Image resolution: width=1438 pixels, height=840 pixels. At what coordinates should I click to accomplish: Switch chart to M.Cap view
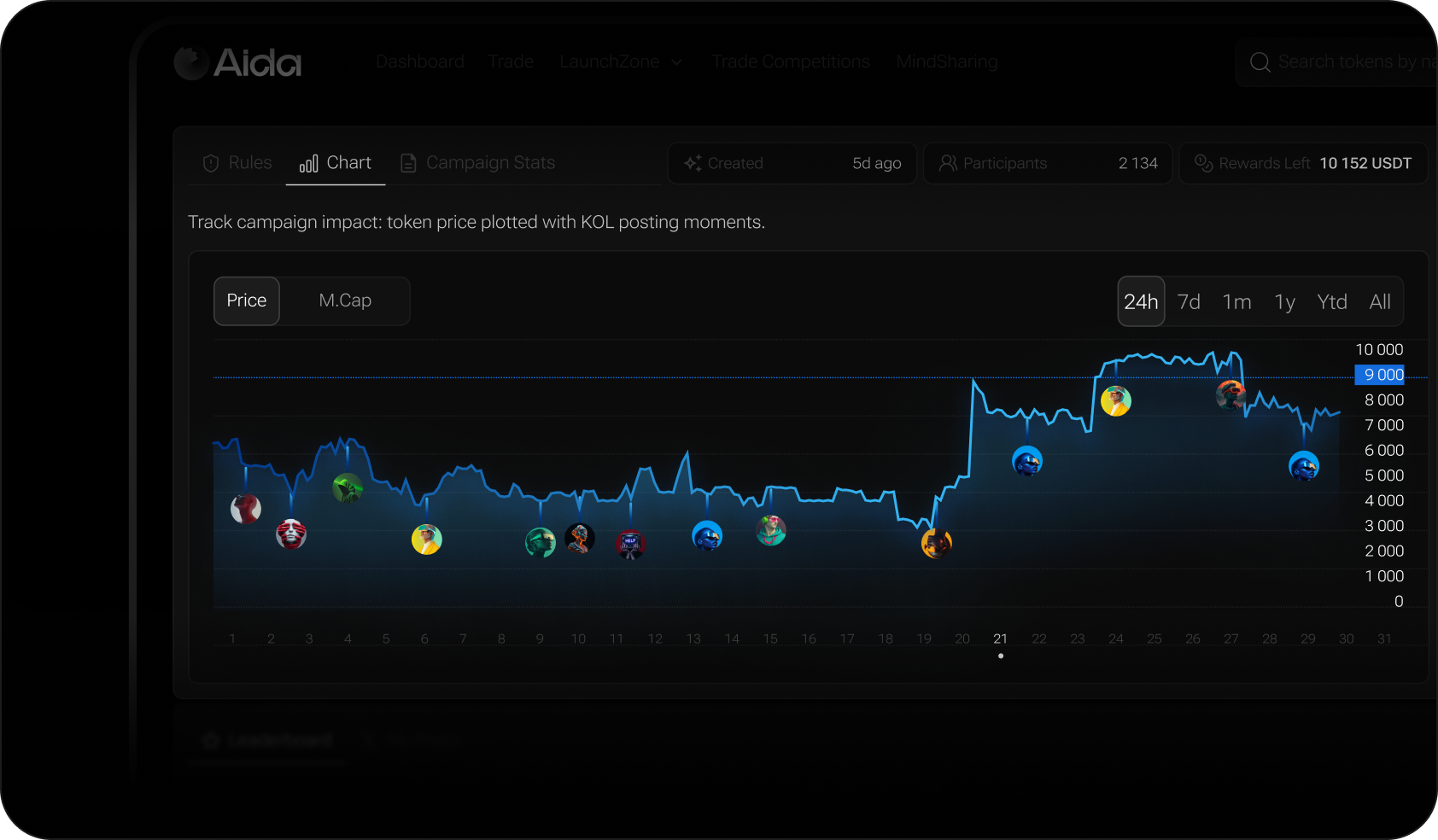345,300
